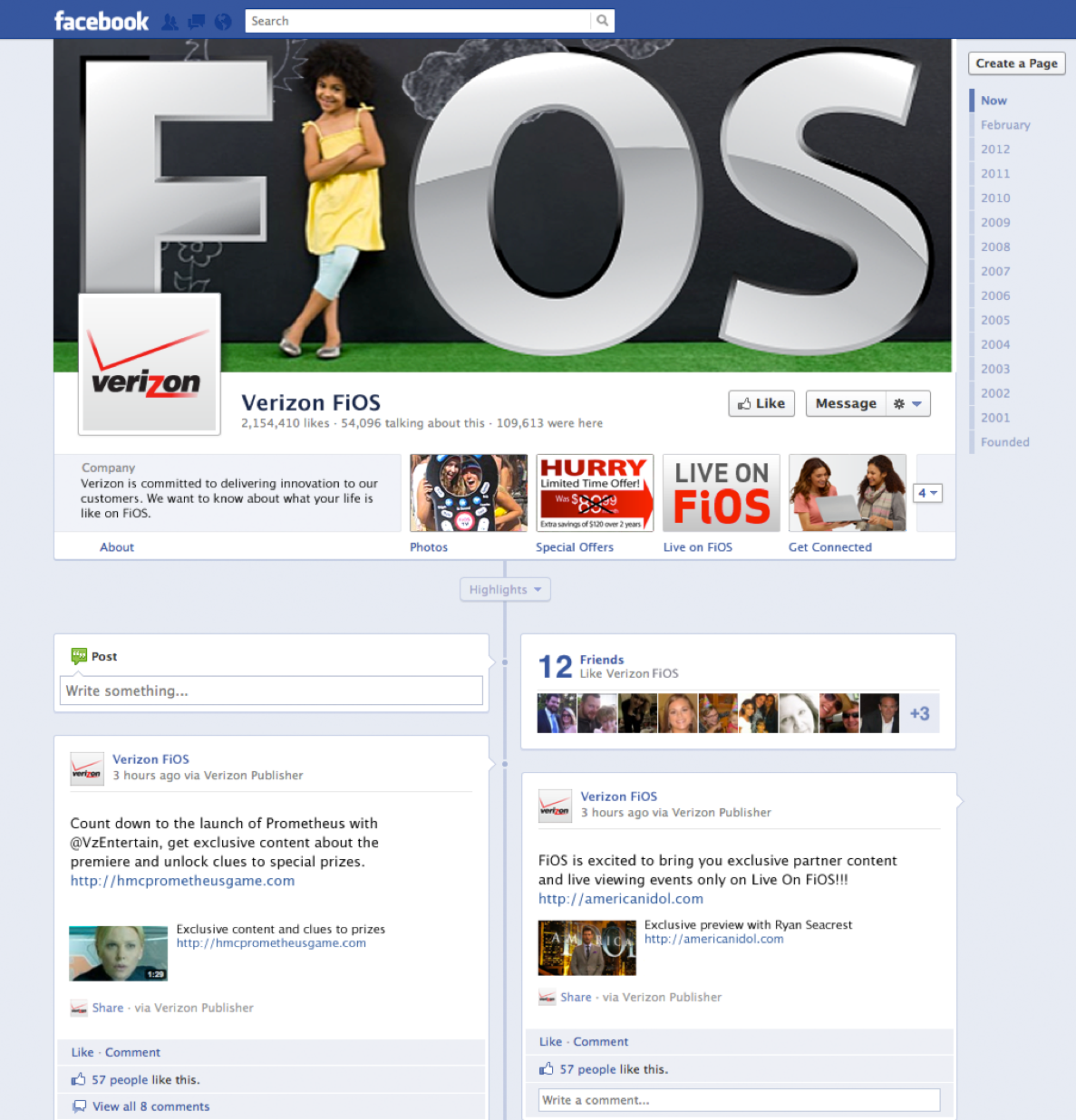Click the Special Offers label
This screenshot has height=1120, width=1076.
pos(575,547)
